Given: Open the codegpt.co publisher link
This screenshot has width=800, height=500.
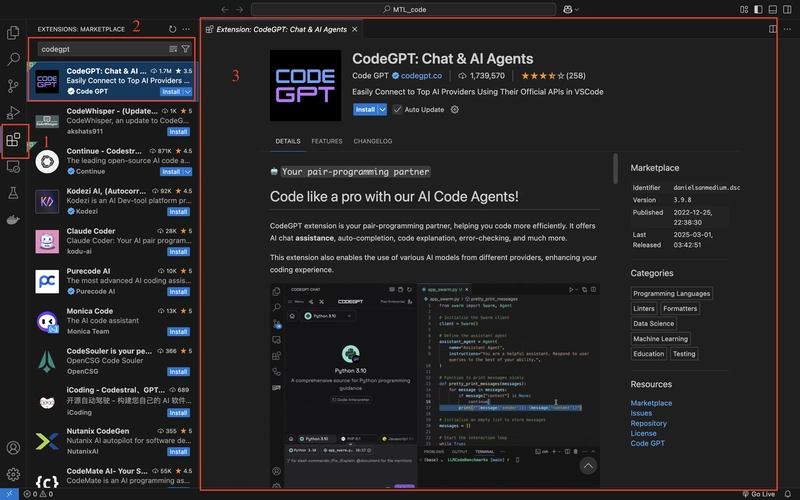Looking at the screenshot, I should tap(421, 76).
